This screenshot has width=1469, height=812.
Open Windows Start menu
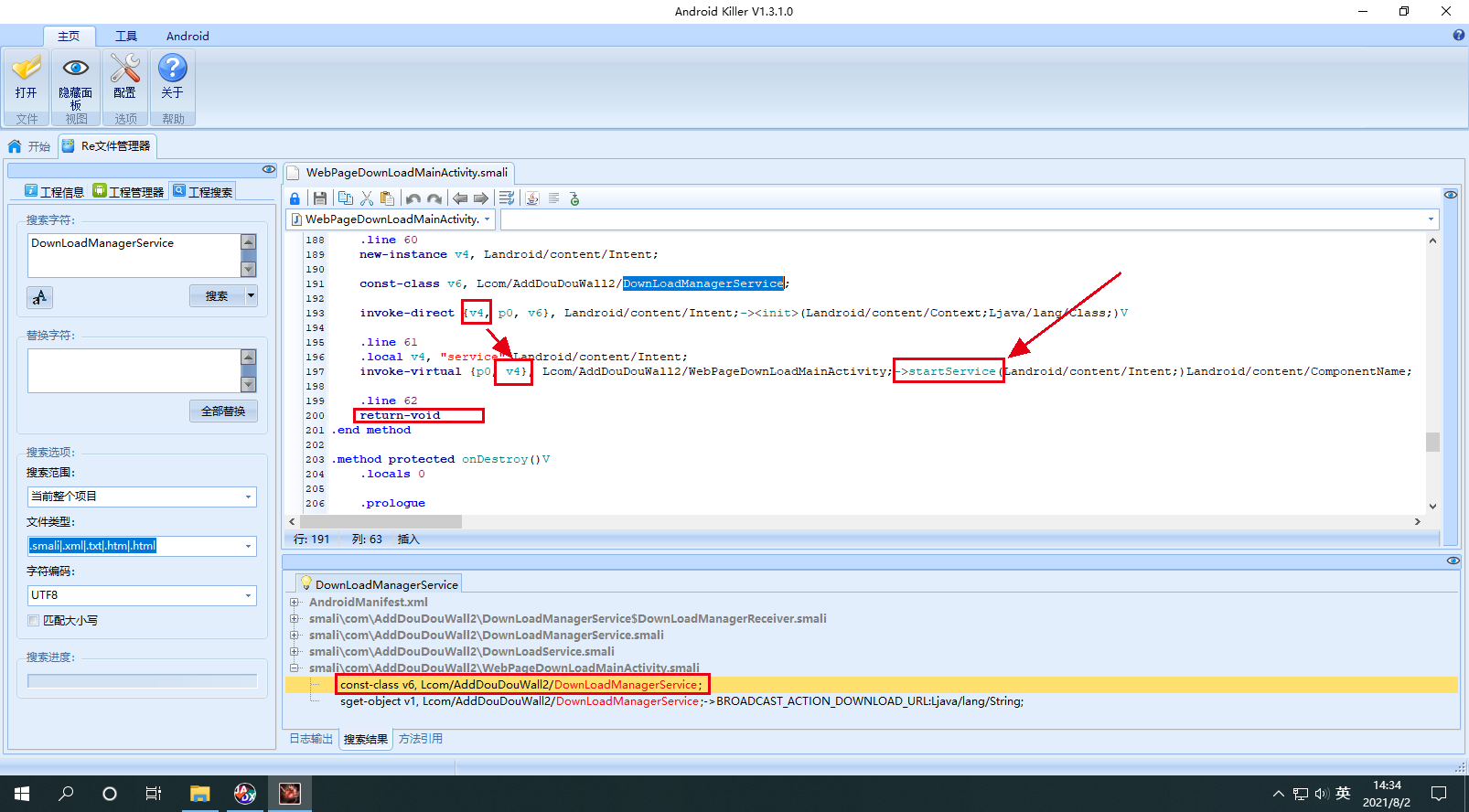point(22,793)
